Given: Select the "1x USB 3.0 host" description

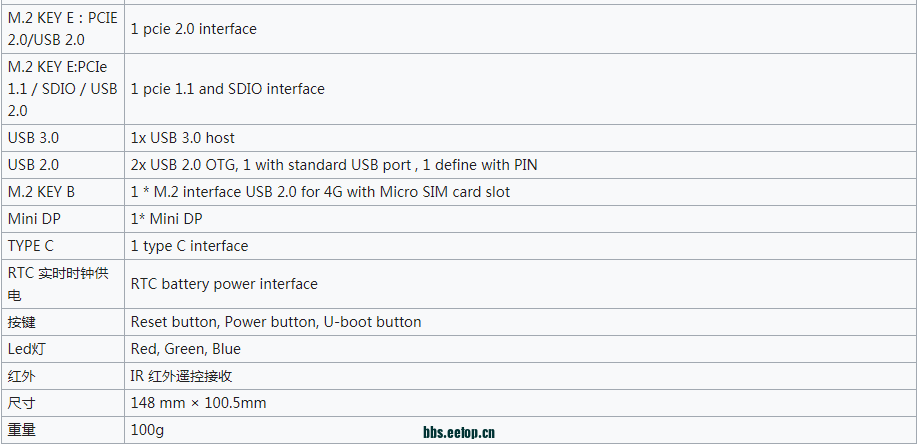Looking at the screenshot, I should (x=182, y=138).
